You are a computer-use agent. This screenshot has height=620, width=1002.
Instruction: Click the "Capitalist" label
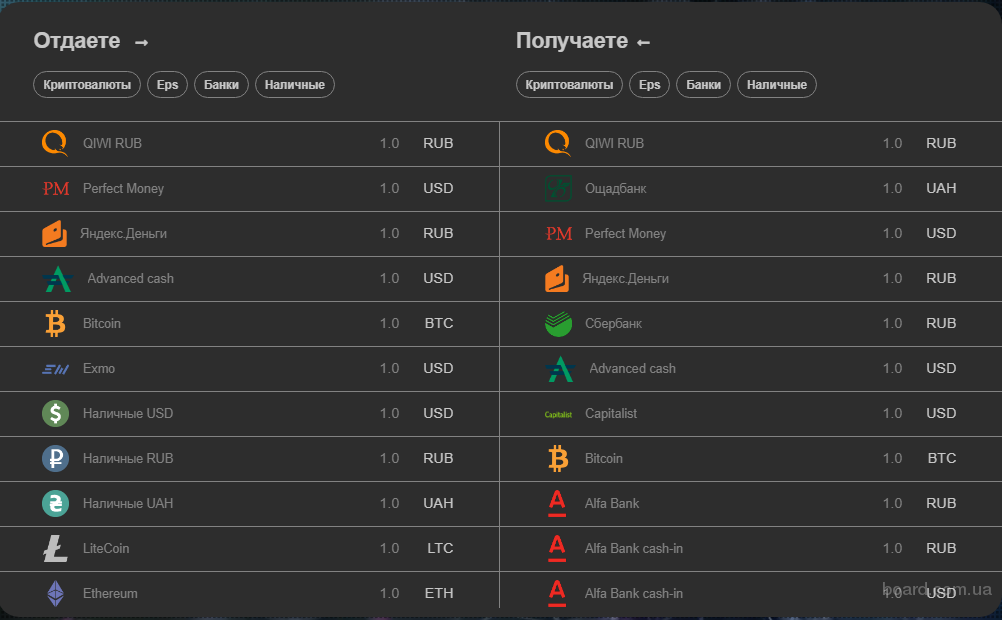(x=611, y=414)
